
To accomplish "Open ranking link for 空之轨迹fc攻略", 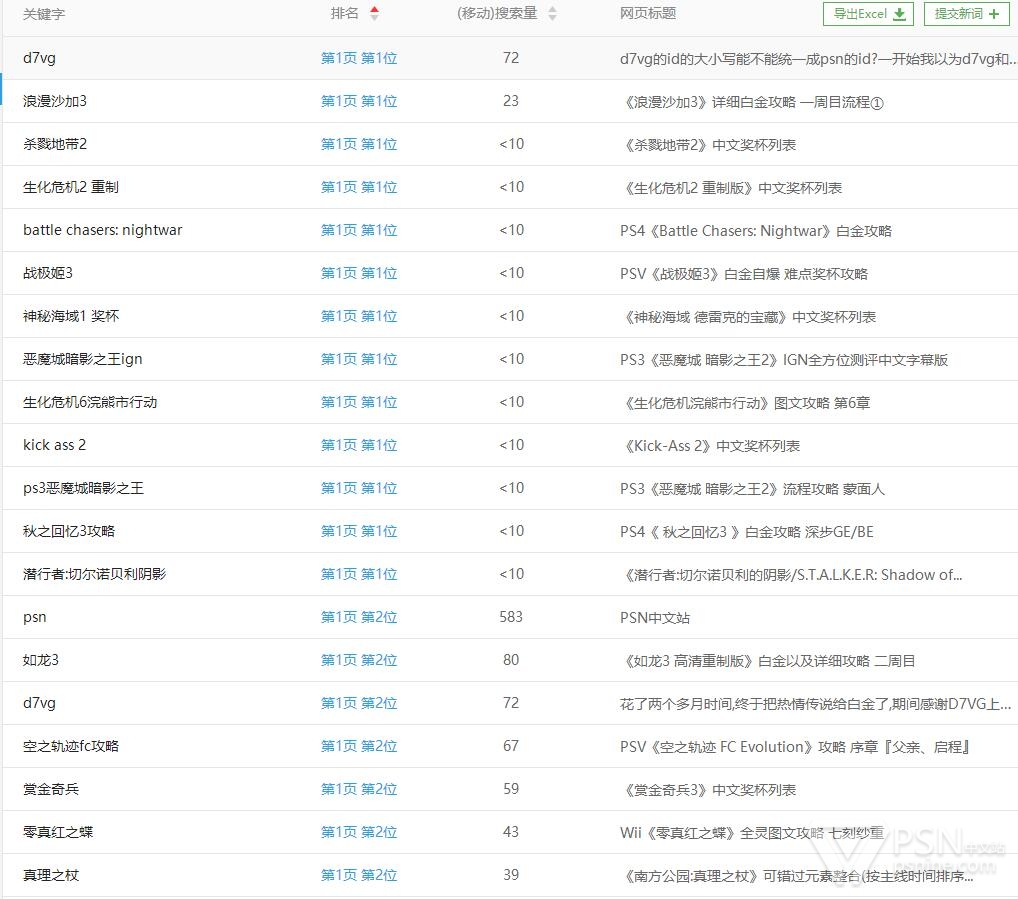I will (359, 746).
